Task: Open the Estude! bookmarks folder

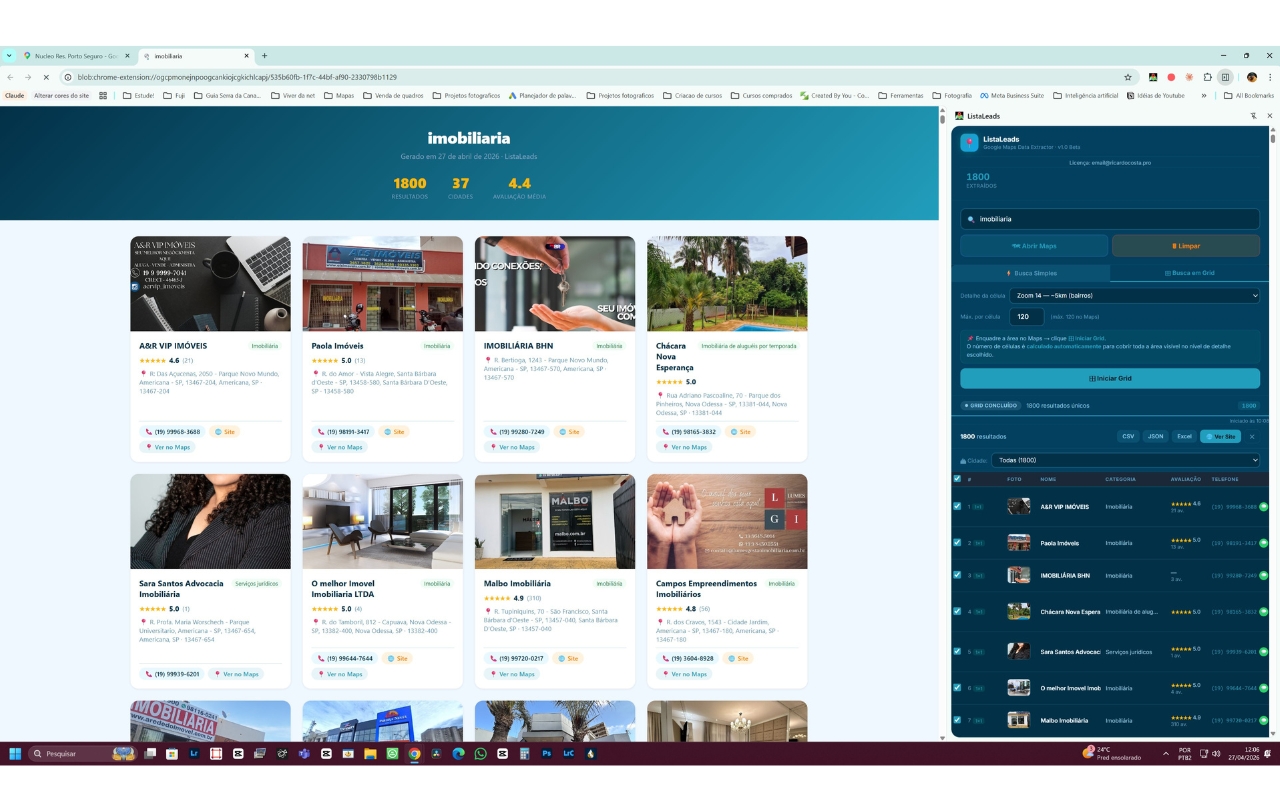Action: (138, 96)
